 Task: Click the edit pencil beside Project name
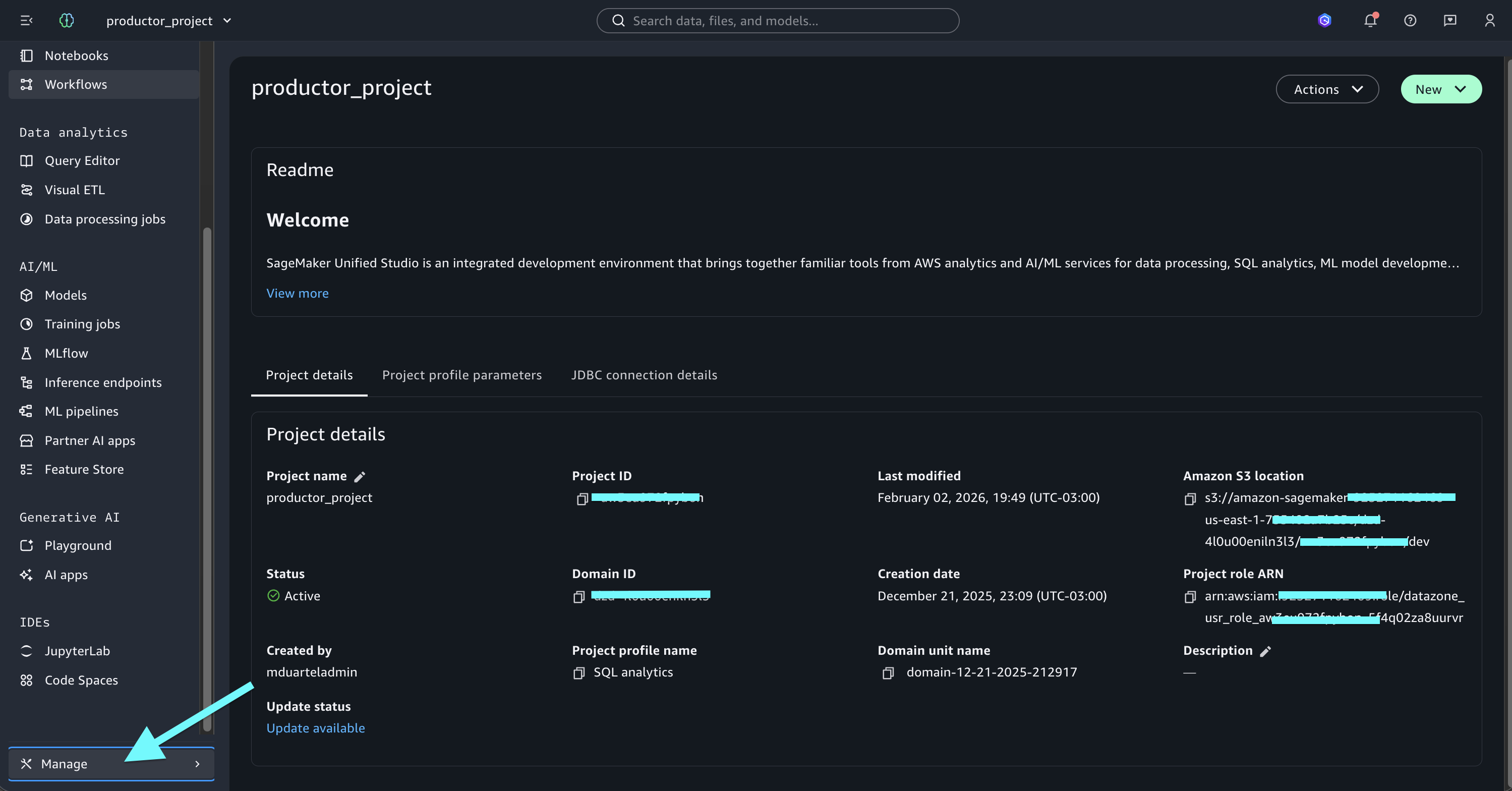tap(360, 476)
